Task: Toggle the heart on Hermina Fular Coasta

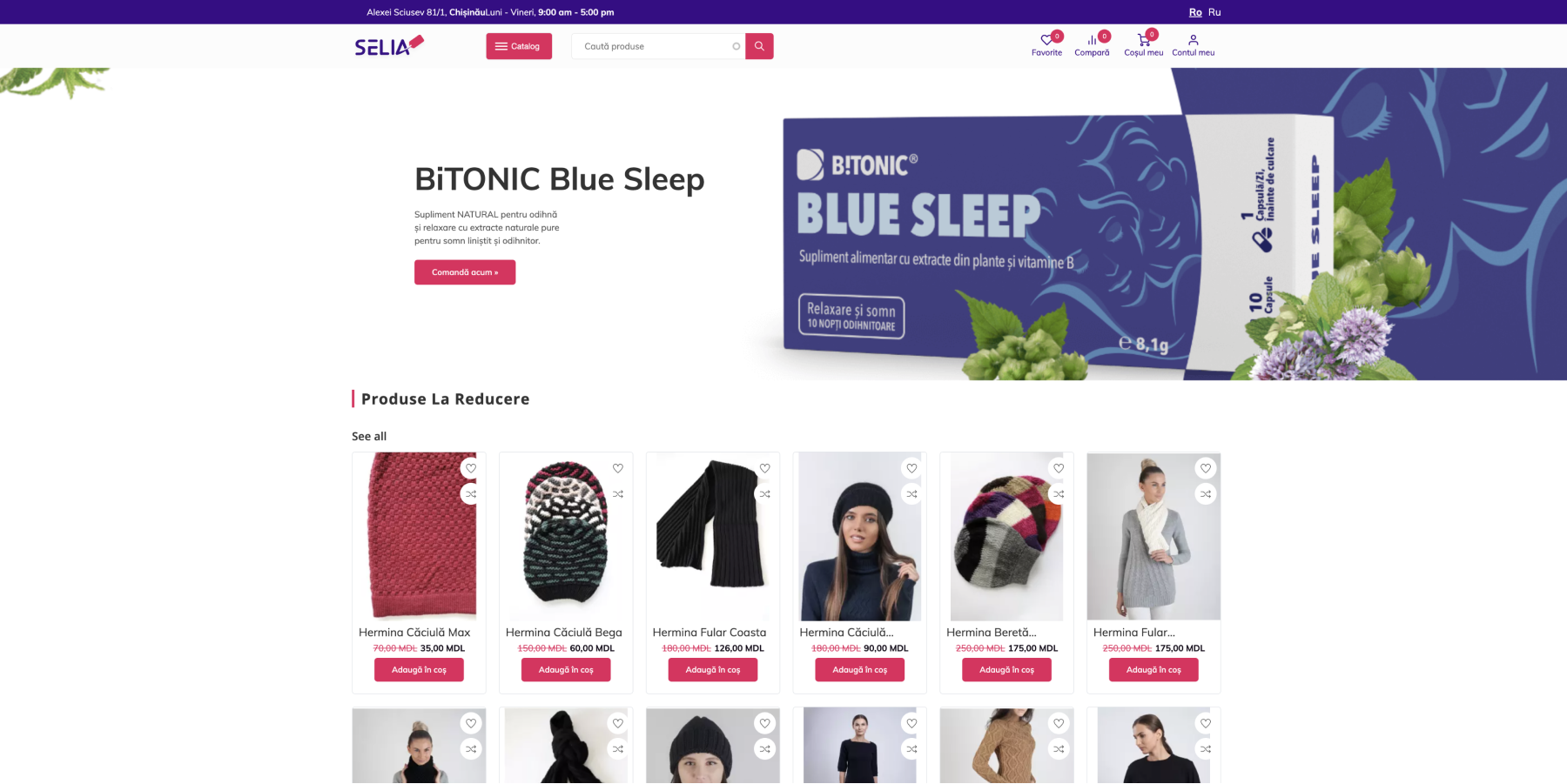Action: point(765,468)
